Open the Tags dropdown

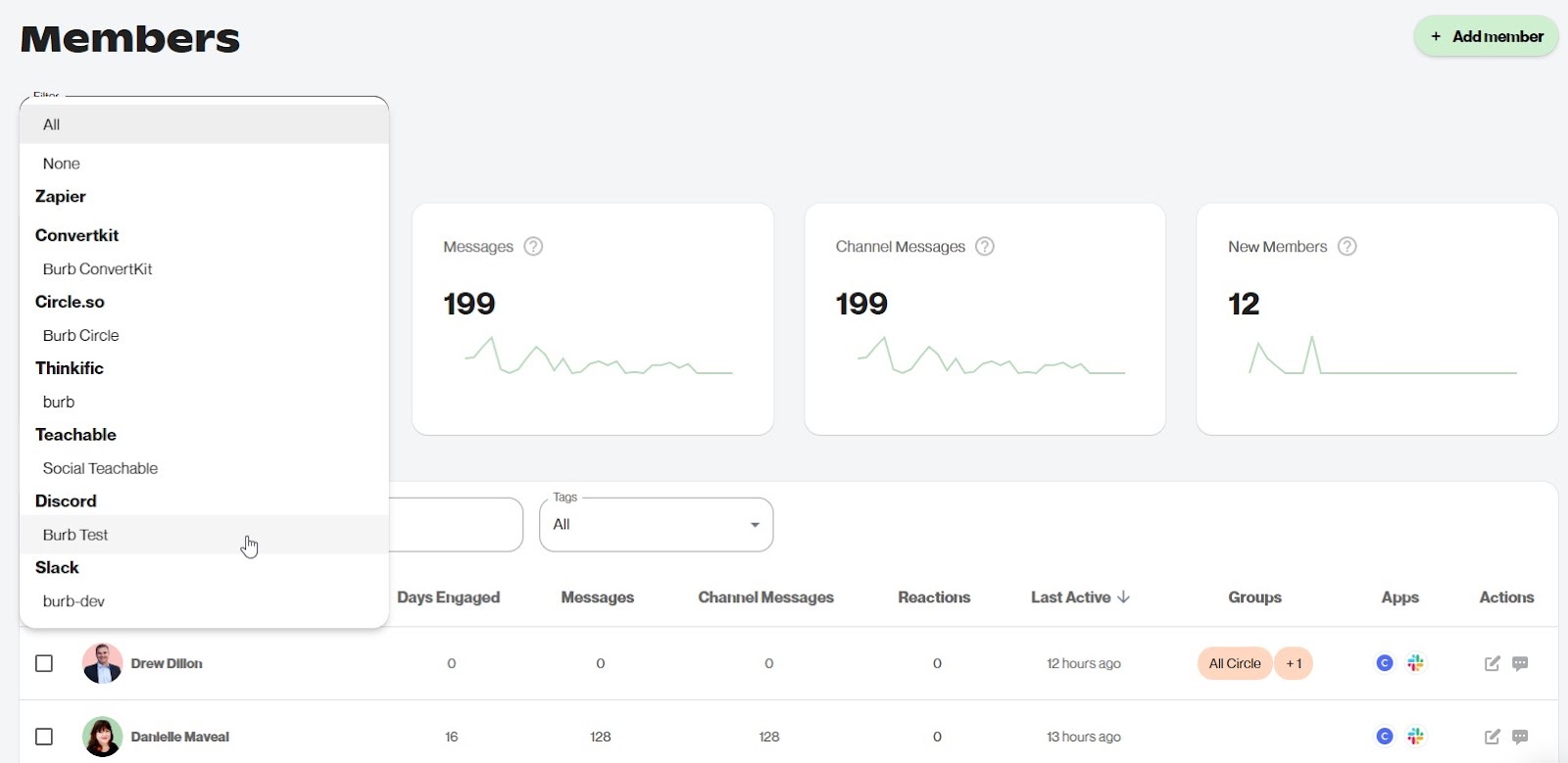[x=656, y=525]
